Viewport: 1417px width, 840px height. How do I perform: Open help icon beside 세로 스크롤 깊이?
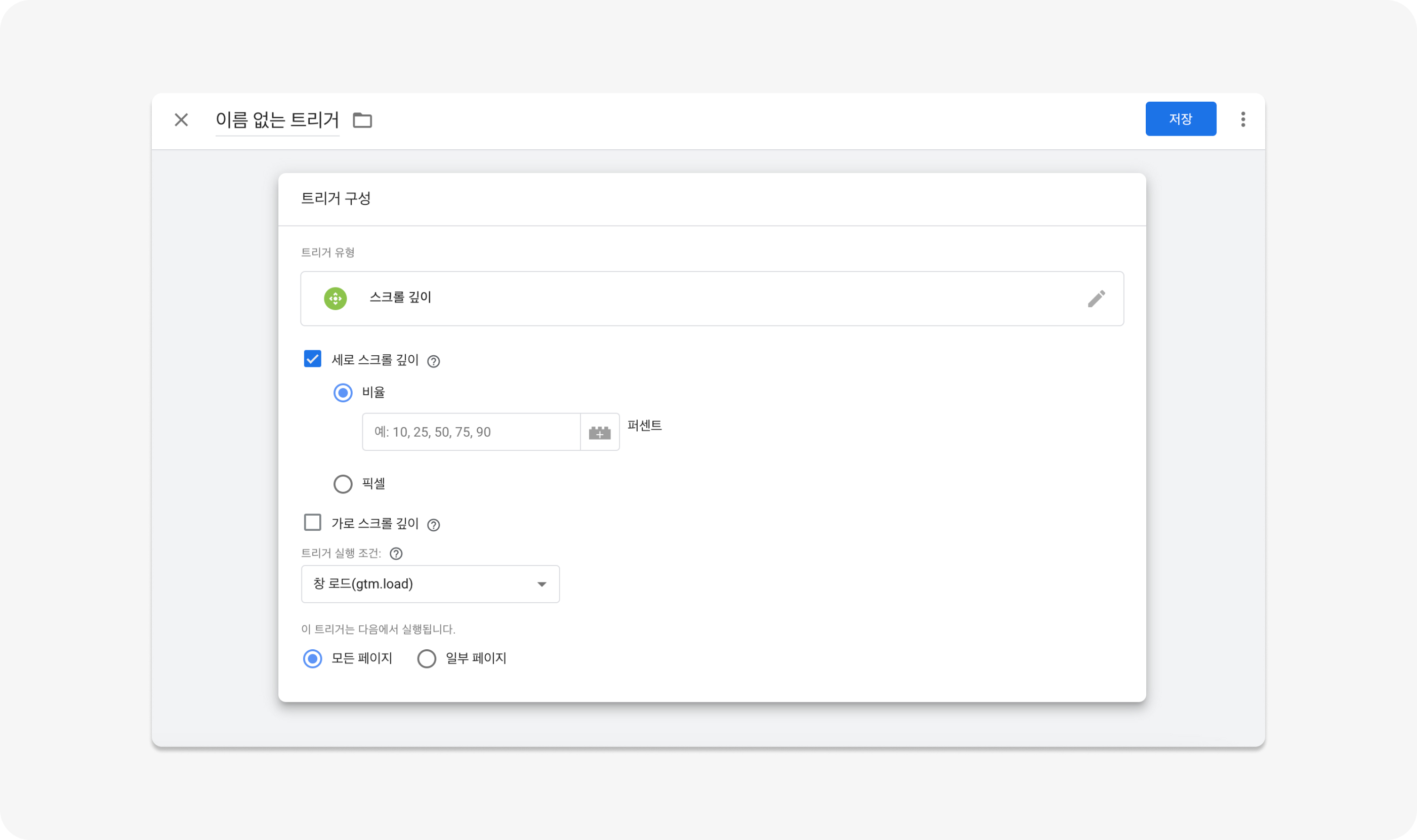433,361
